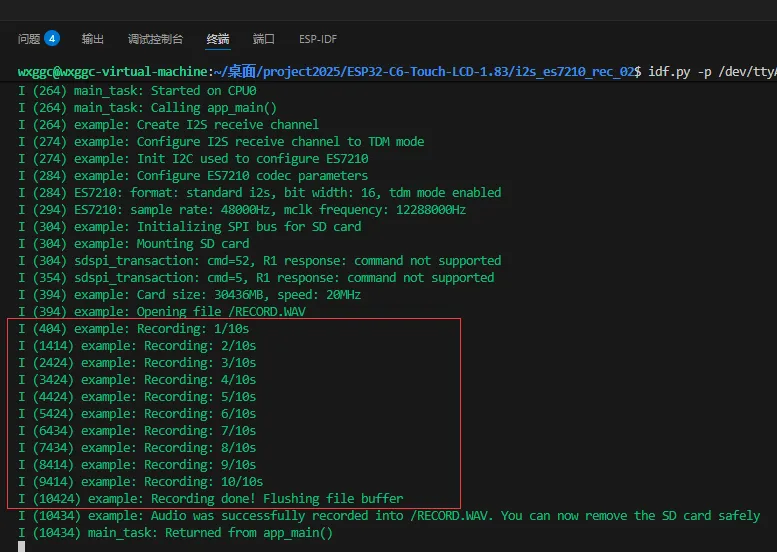This screenshot has height=552, width=777.
Task: Click the 'Returned from app_main()' log line
Action: coord(175,532)
